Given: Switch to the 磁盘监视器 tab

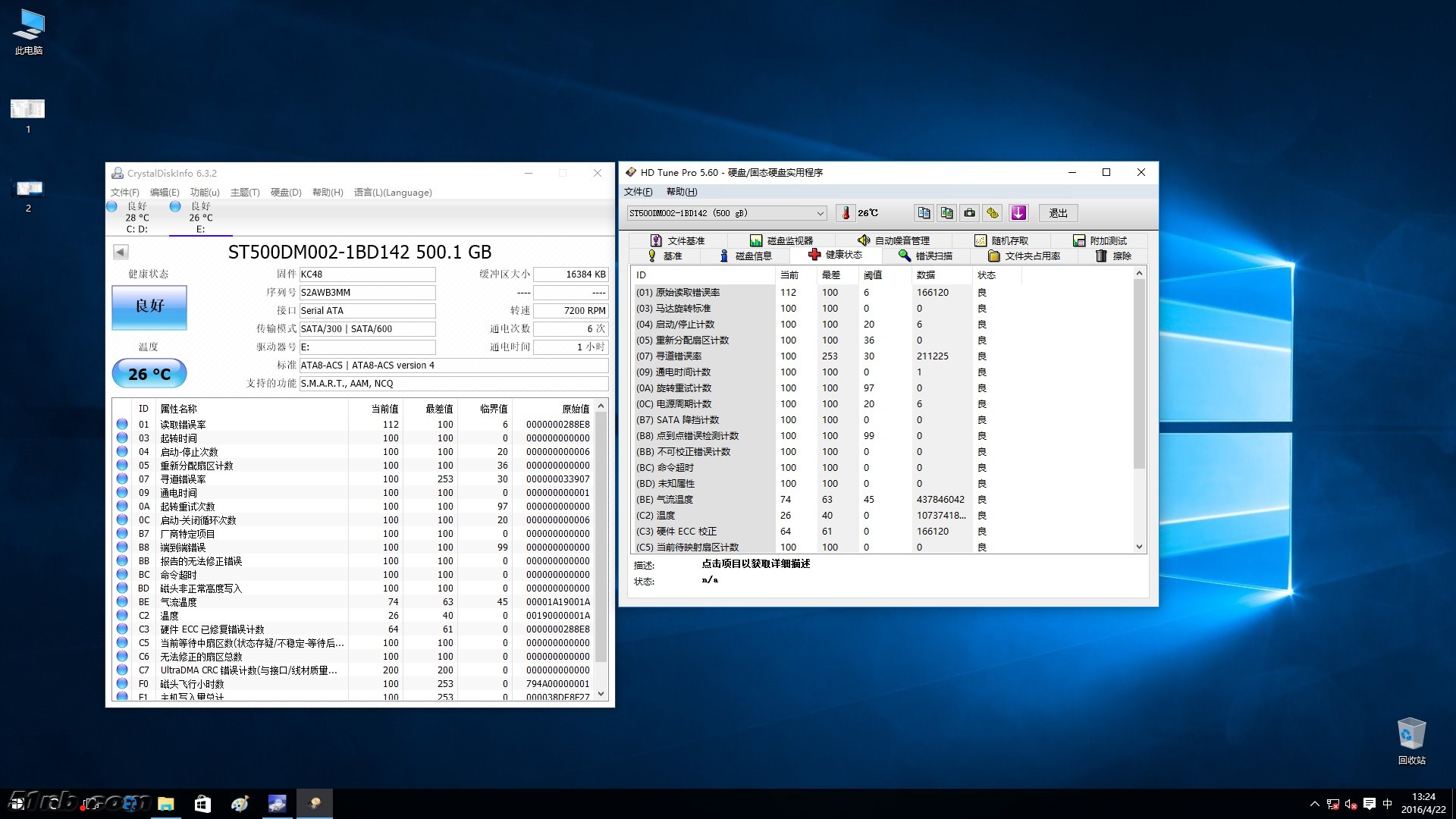Looking at the screenshot, I should (781, 240).
